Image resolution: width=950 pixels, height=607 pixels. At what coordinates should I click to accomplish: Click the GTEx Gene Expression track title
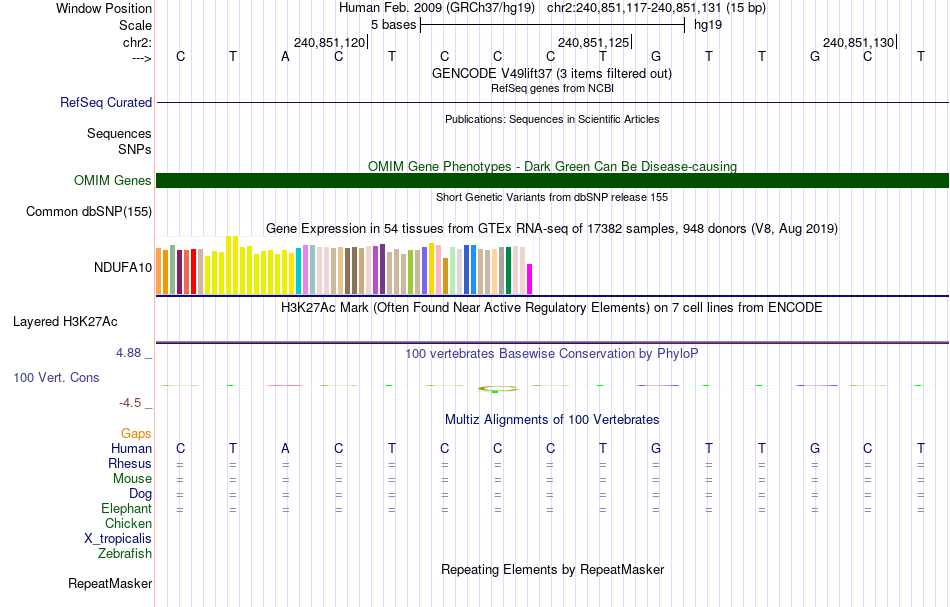552,228
